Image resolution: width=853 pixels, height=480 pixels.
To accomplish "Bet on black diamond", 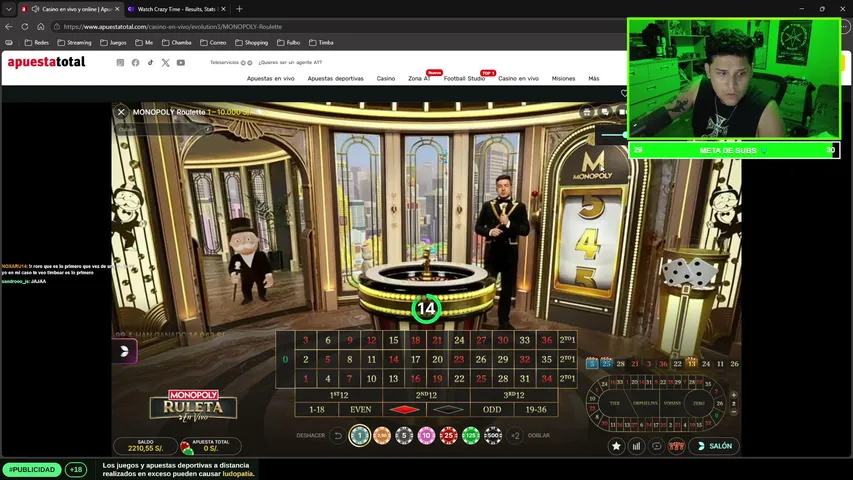I will [448, 410].
